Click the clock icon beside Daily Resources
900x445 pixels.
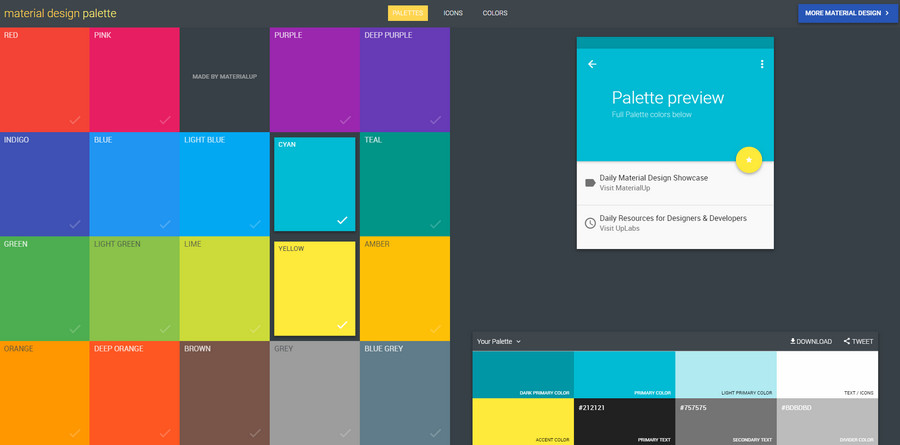590,223
